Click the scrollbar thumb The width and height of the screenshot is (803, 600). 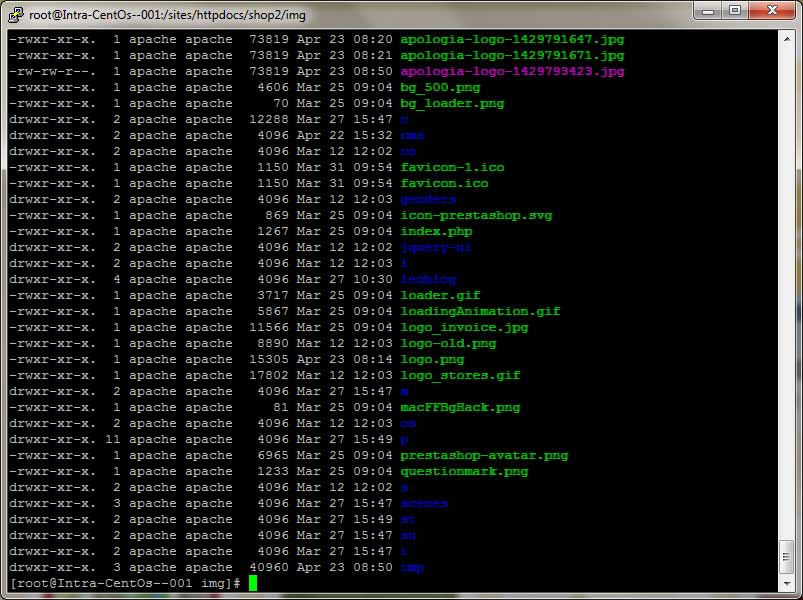(787, 556)
